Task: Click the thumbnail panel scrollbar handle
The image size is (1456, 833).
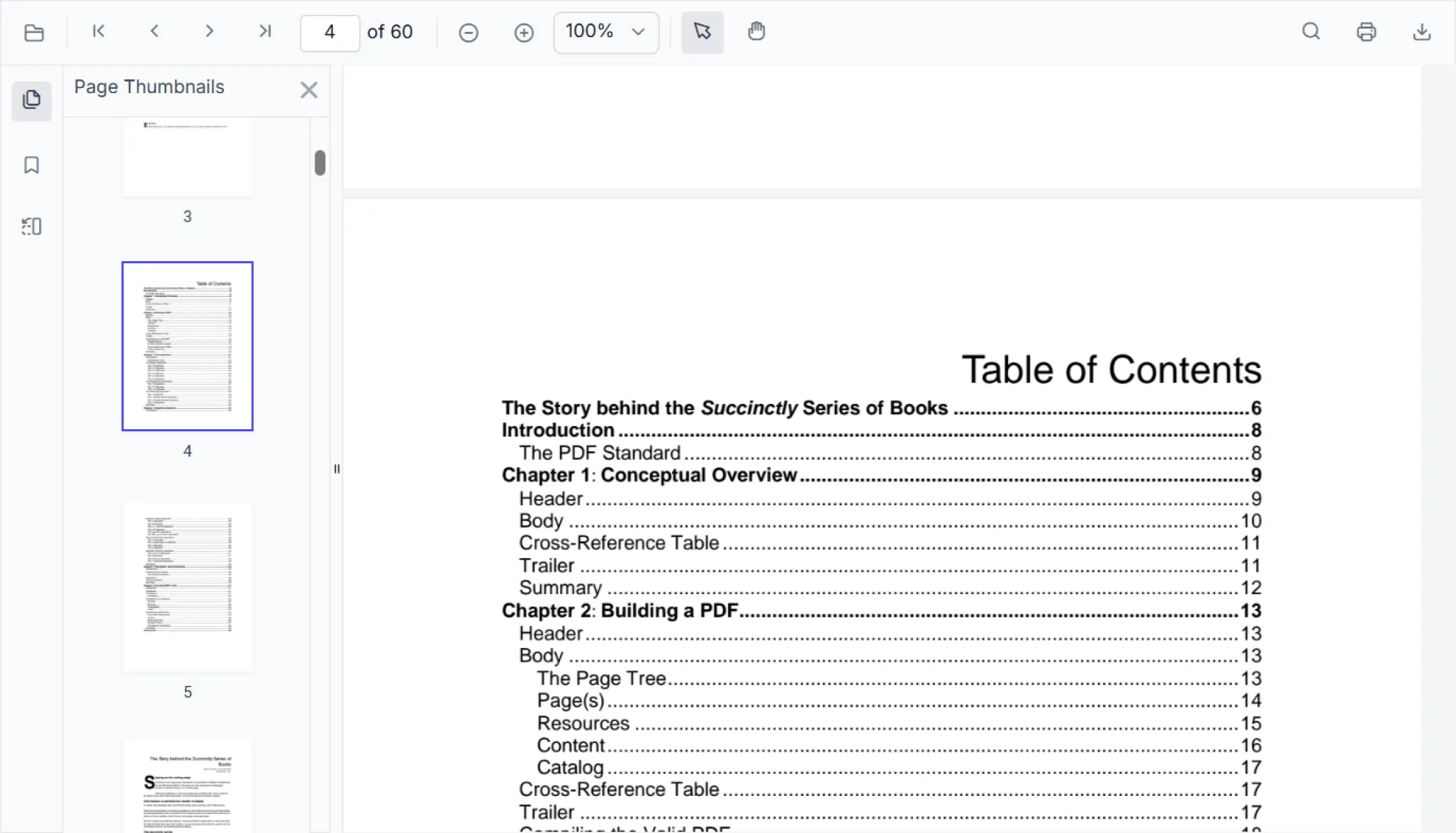Action: [x=320, y=163]
